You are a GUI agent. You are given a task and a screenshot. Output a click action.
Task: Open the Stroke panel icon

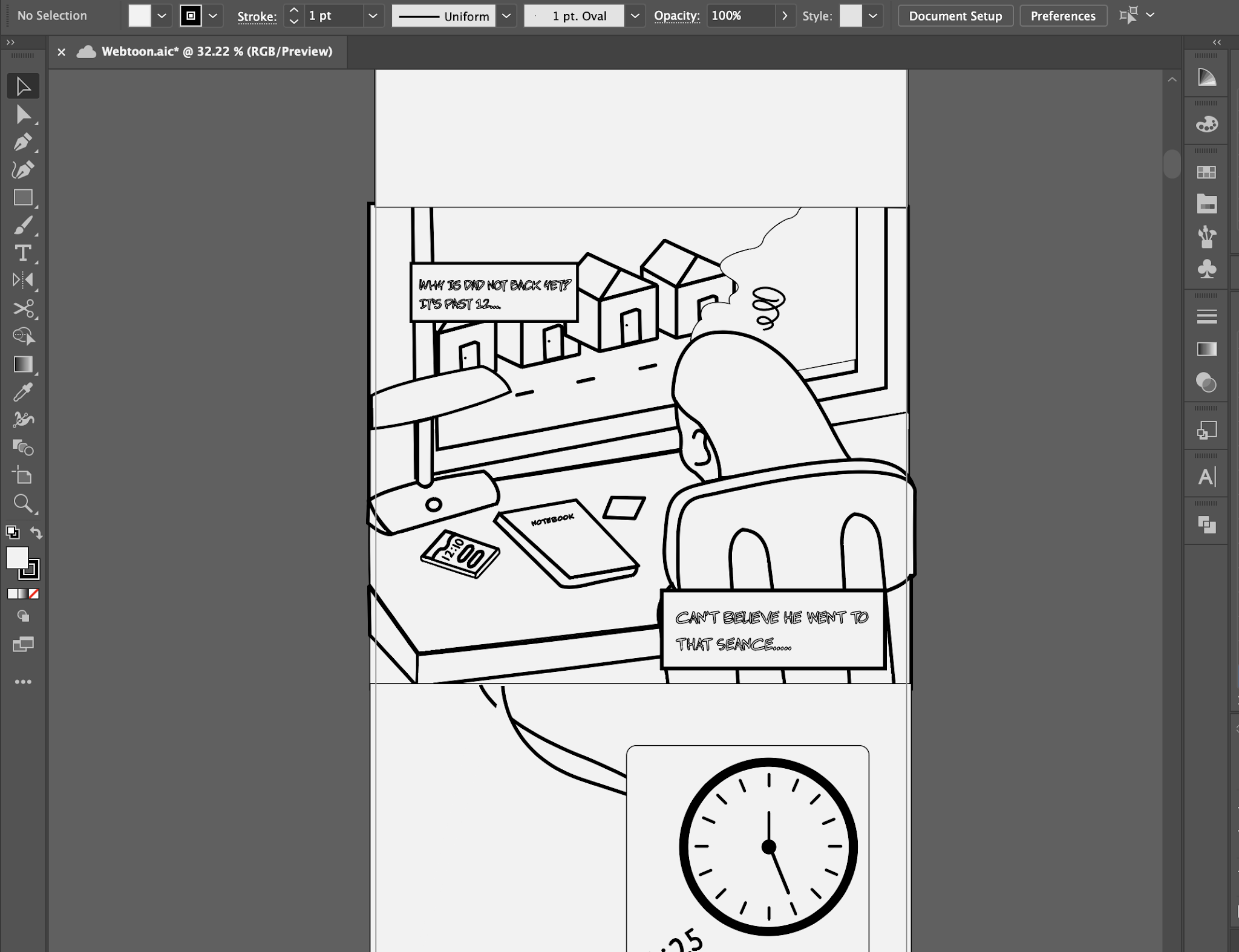coord(1206,316)
